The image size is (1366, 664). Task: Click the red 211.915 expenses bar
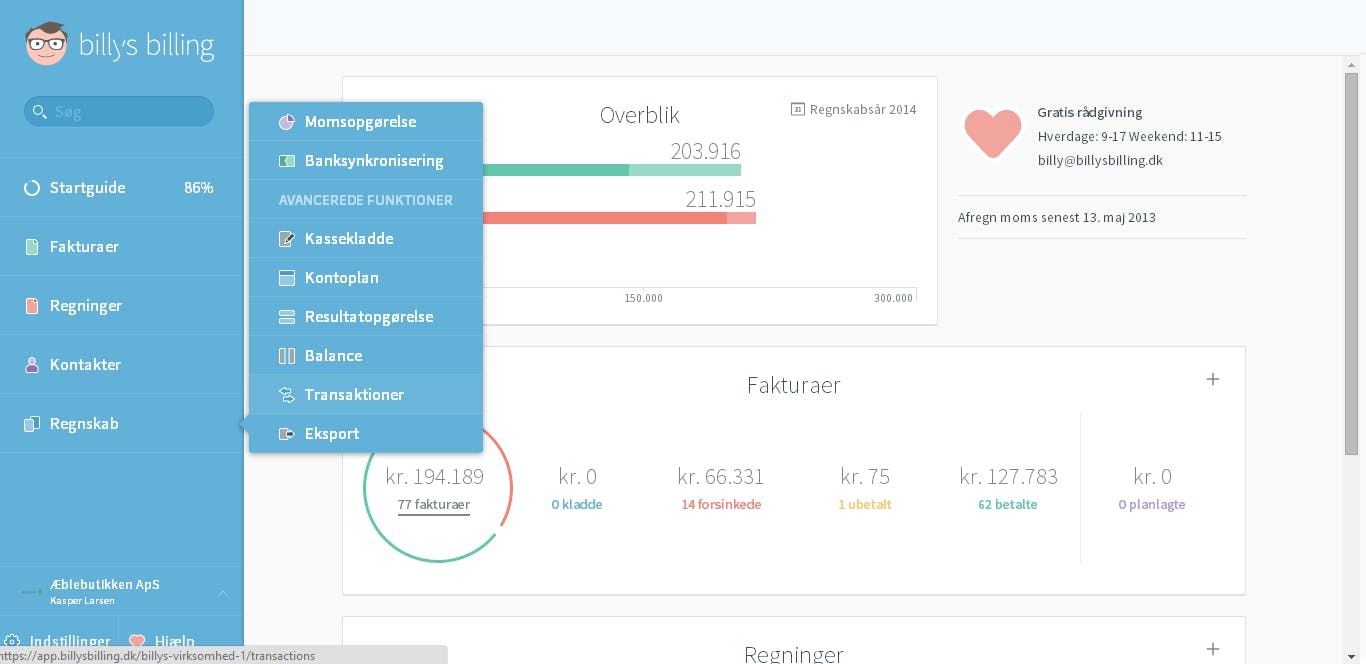618,218
